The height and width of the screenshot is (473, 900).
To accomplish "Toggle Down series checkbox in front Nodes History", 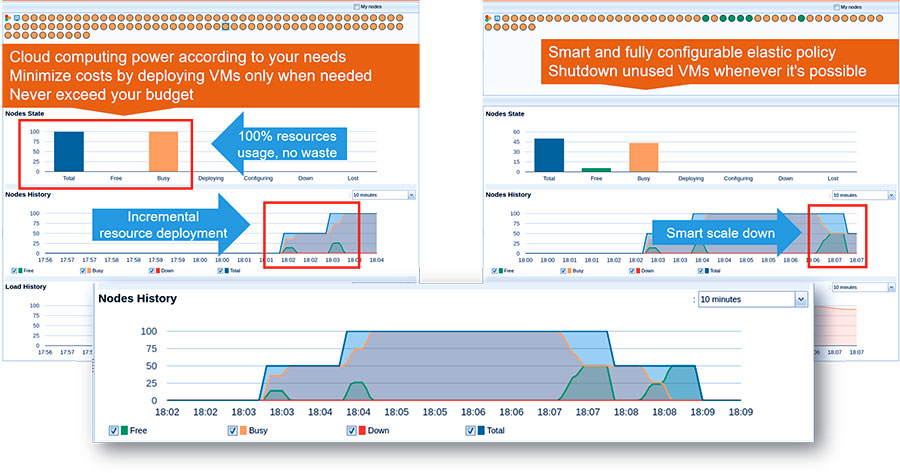I will click(351, 431).
